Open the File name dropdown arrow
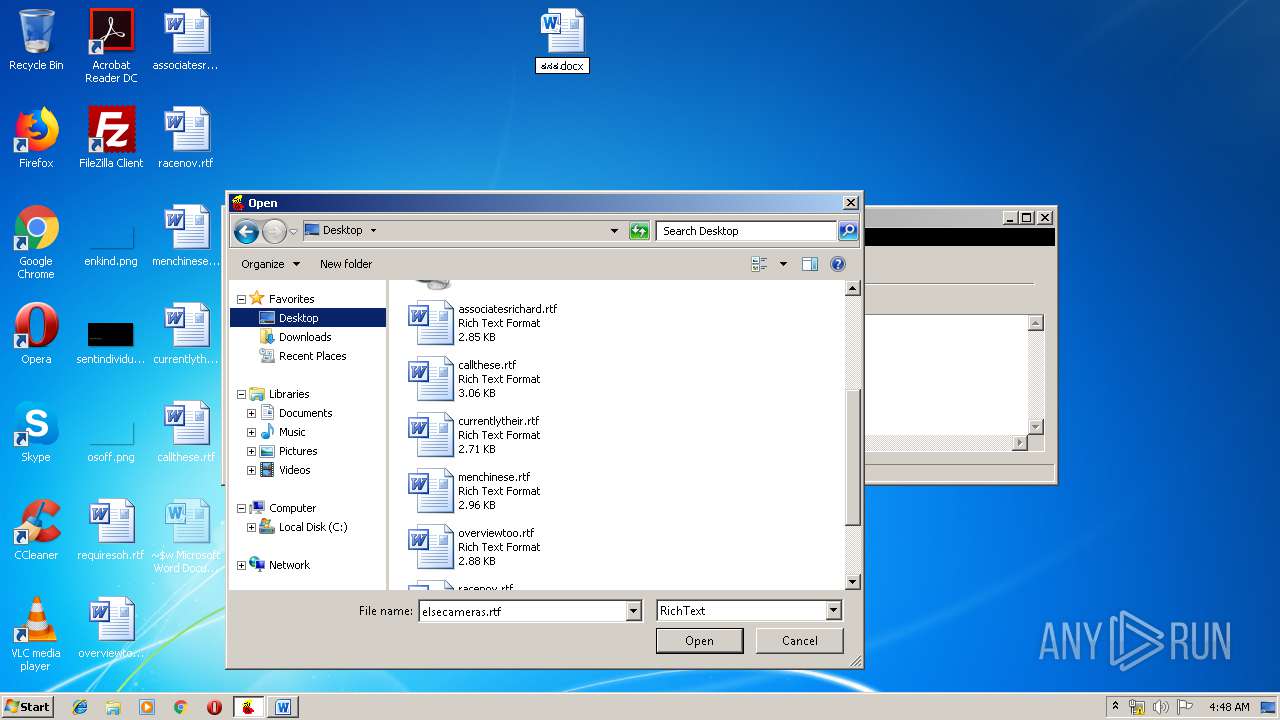The width and height of the screenshot is (1280, 720). click(x=633, y=611)
